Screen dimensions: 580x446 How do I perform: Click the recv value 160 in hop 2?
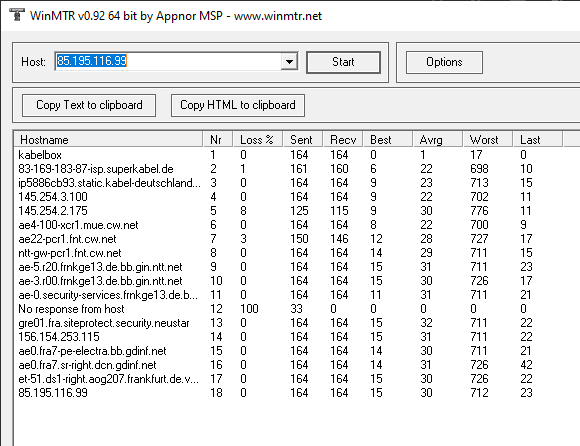click(x=339, y=169)
